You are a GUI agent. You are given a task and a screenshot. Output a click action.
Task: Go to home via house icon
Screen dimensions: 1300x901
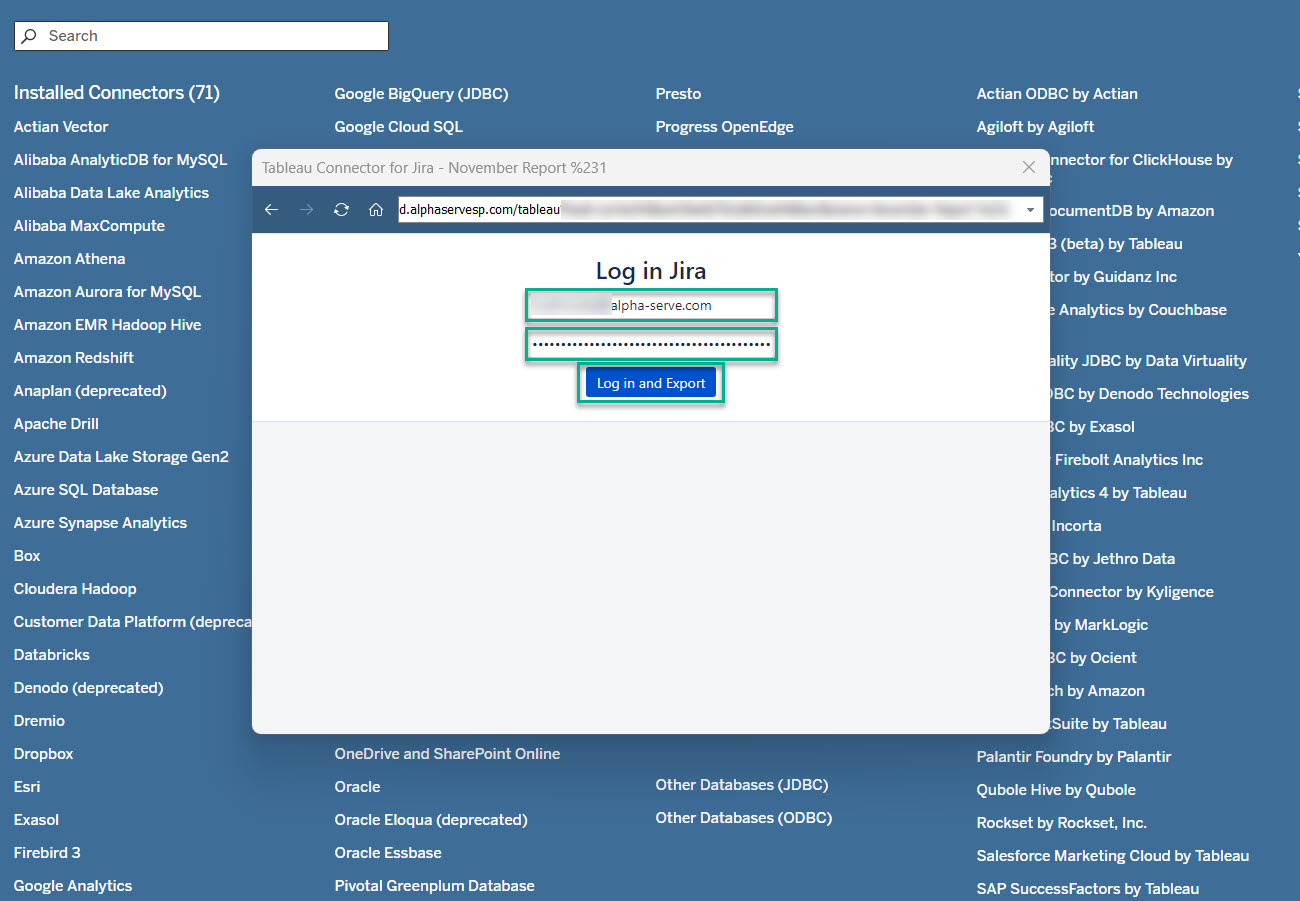click(x=376, y=210)
